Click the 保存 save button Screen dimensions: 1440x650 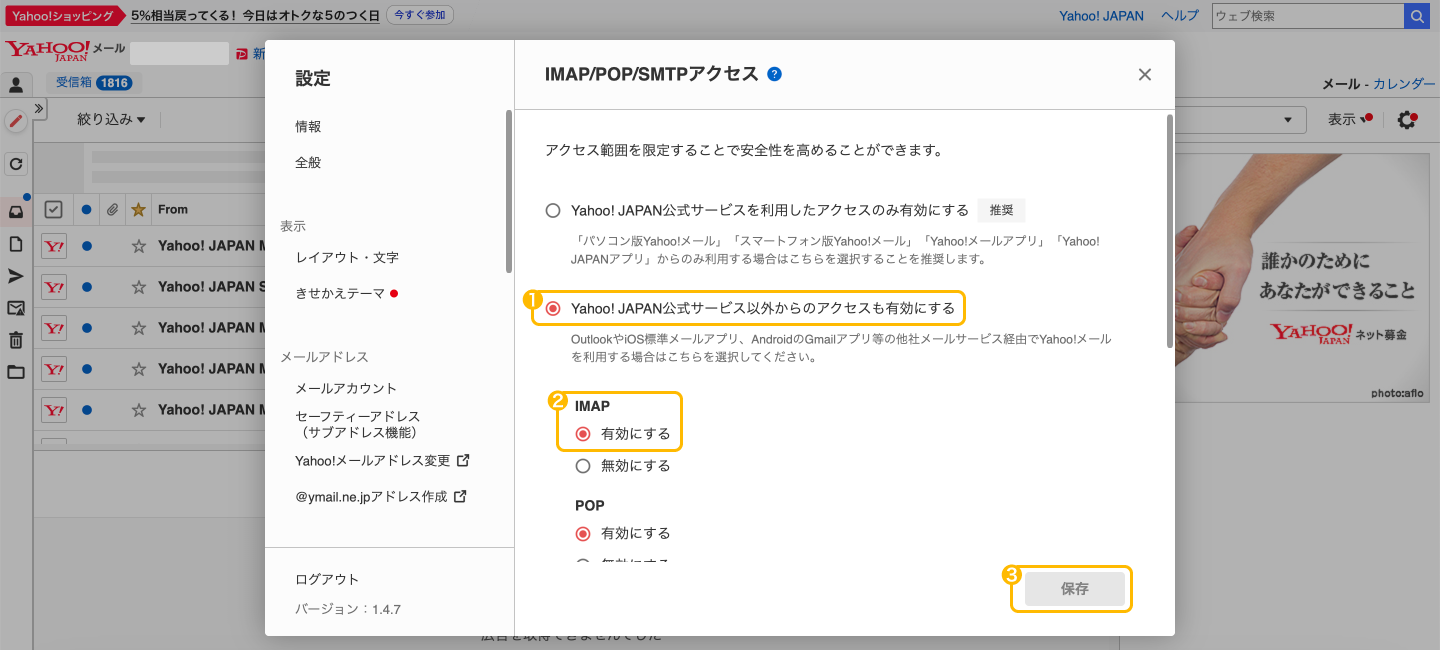tap(1074, 589)
